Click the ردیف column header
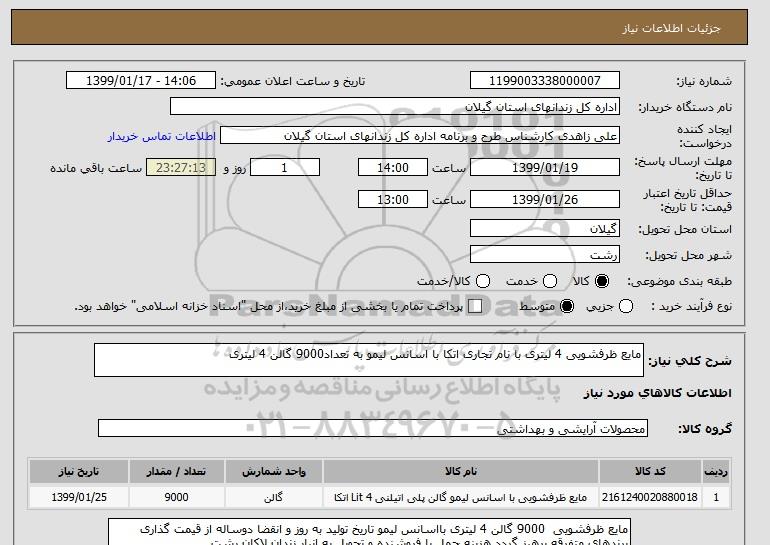 tap(716, 471)
